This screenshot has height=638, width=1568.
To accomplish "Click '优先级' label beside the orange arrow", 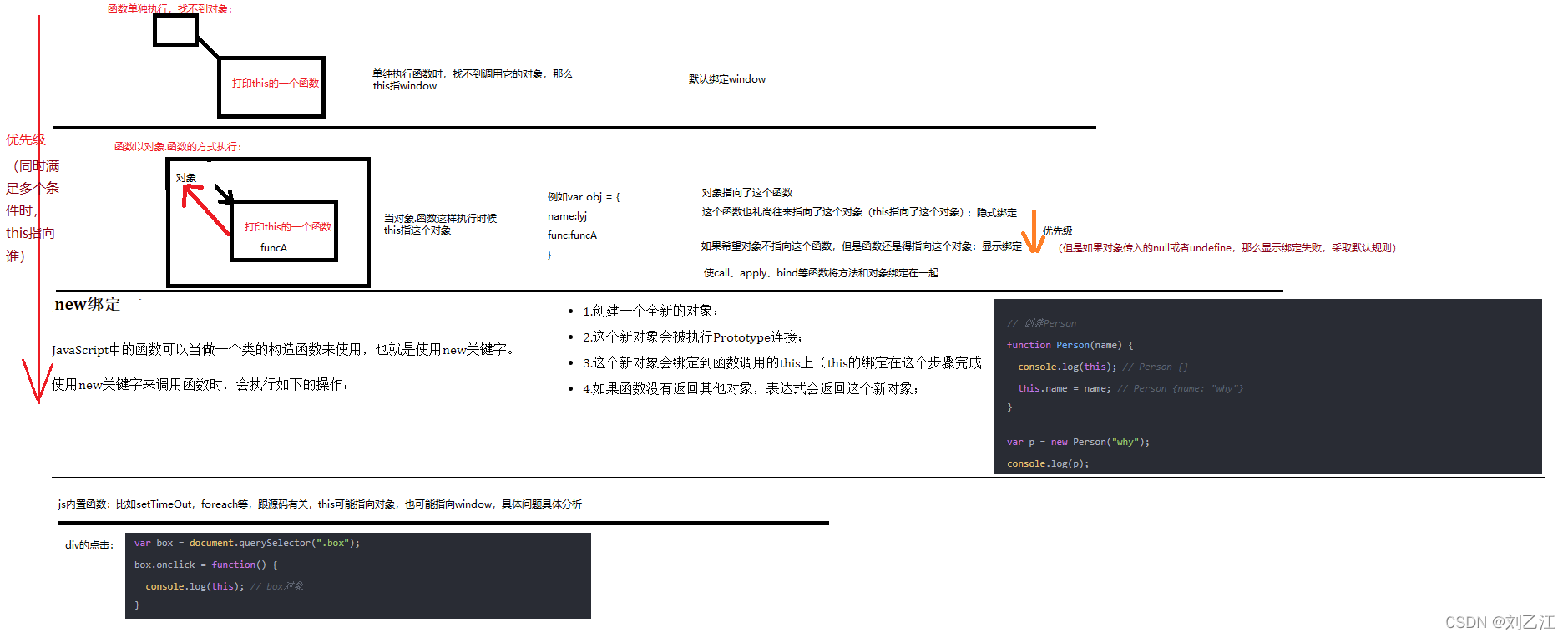I will [1058, 231].
